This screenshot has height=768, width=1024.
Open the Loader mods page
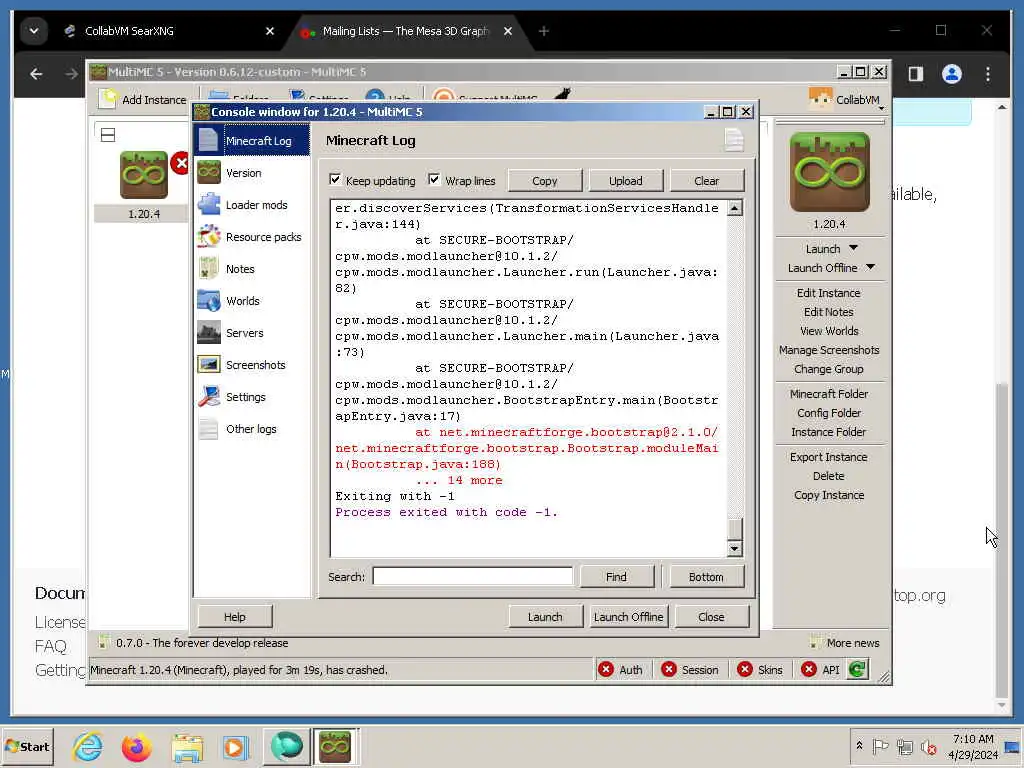(x=251, y=204)
